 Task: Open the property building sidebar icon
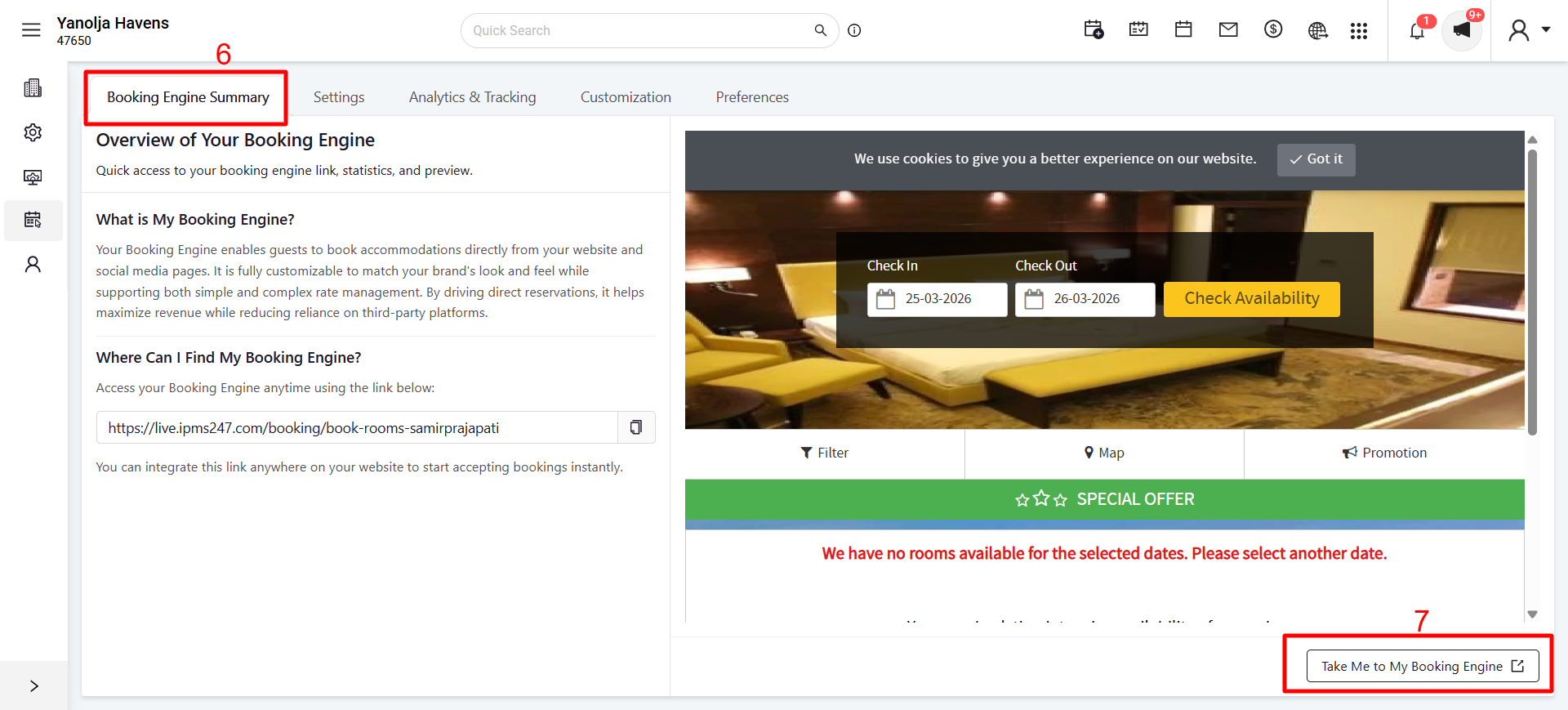pos(33,87)
